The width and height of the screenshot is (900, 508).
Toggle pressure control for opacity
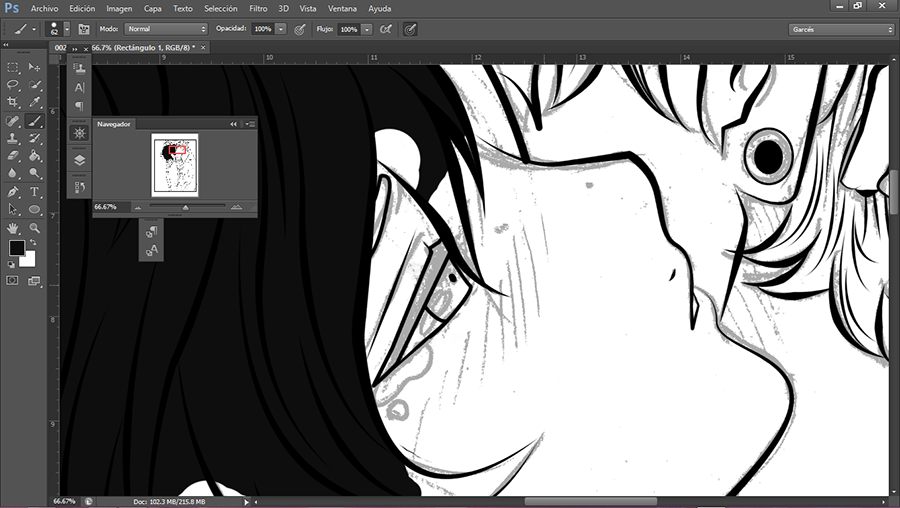300,30
